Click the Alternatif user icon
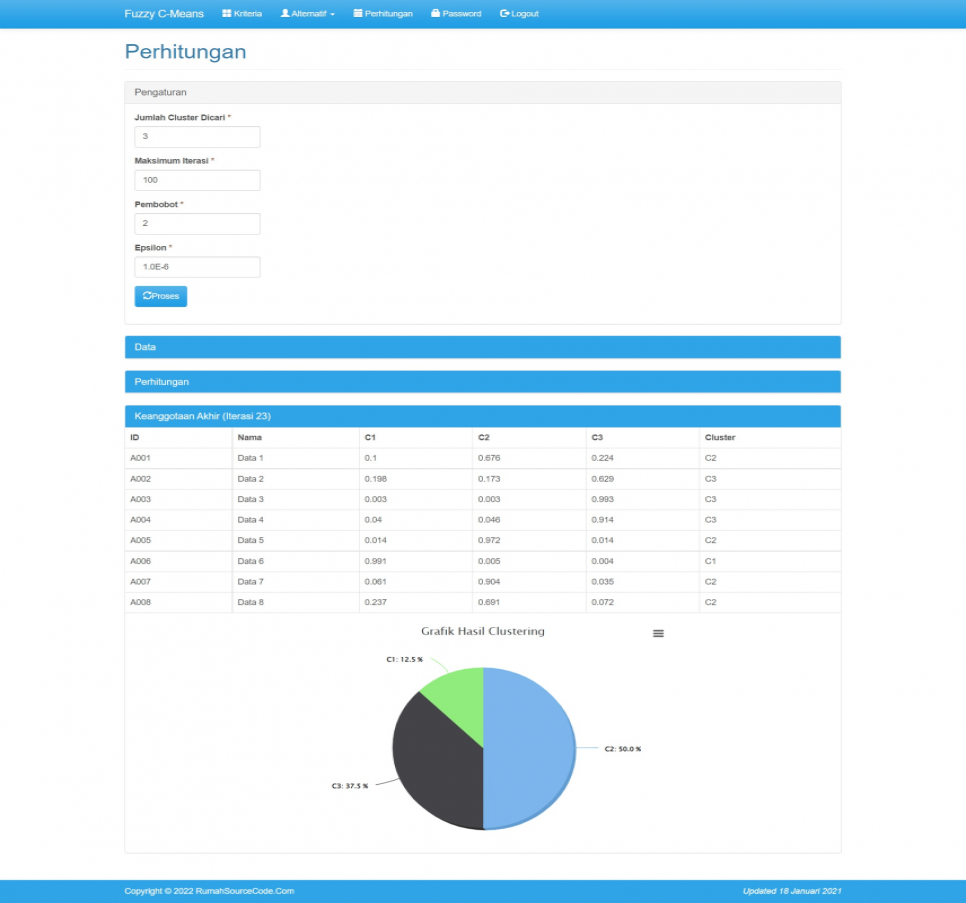The width and height of the screenshot is (966, 903). coord(285,14)
